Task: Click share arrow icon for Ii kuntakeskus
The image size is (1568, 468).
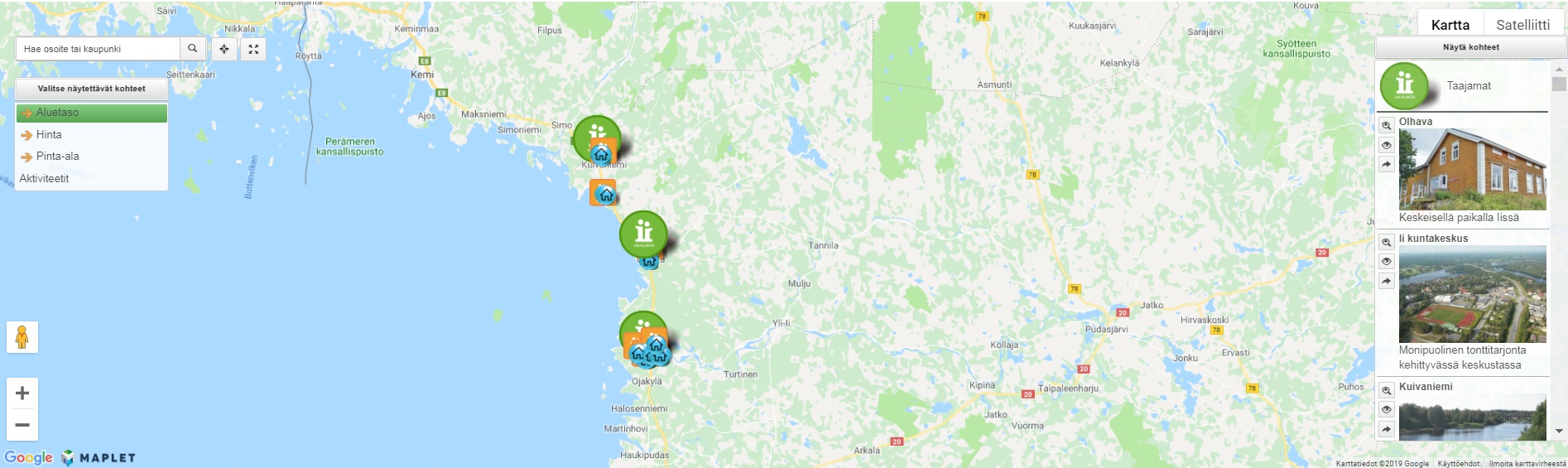Action: tap(1386, 282)
